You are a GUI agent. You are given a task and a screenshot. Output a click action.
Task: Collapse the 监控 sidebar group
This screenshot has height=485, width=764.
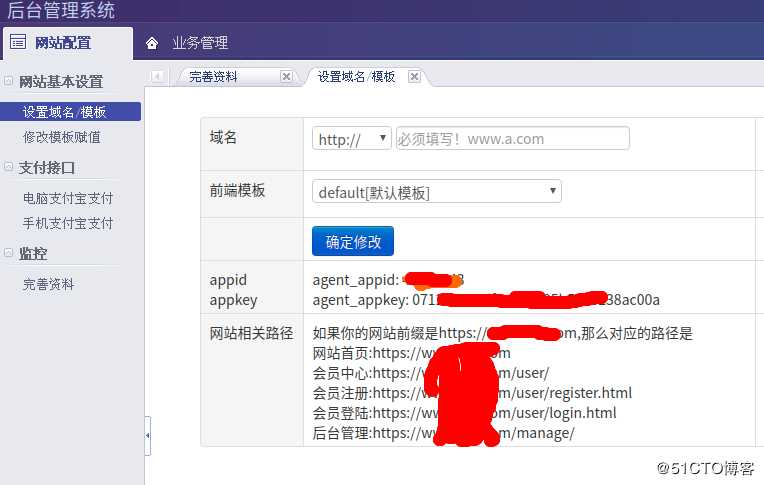point(8,252)
